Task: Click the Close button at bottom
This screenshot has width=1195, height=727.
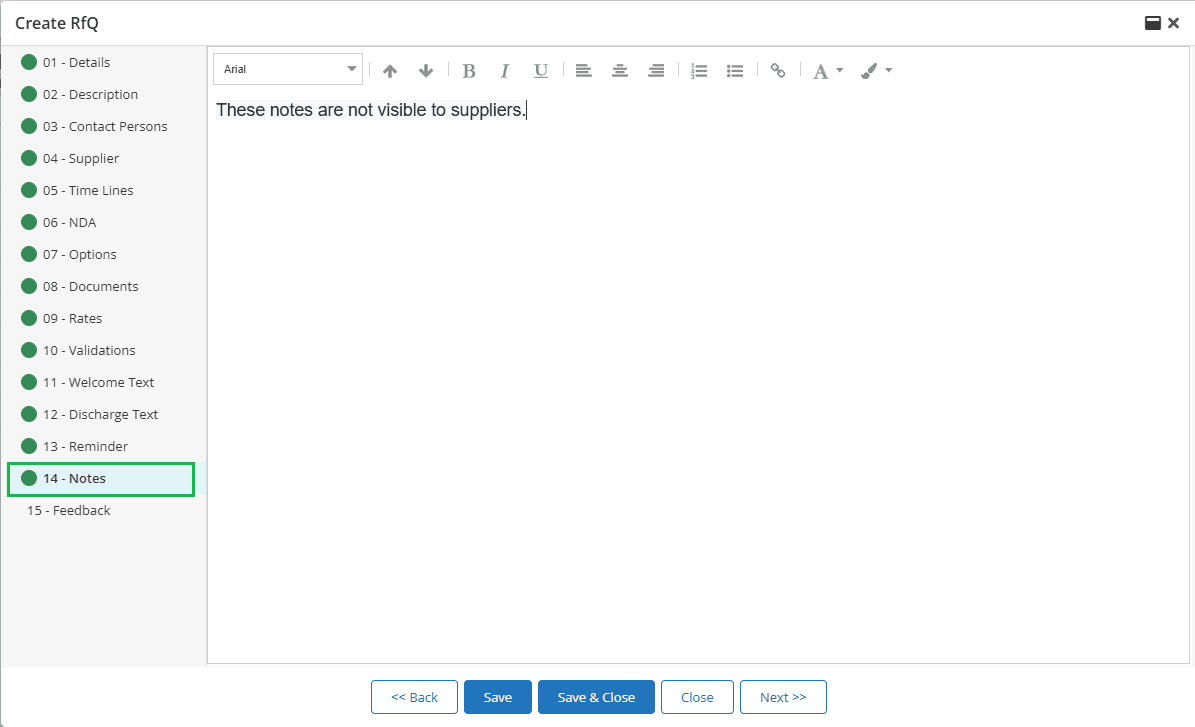Action: pyautogui.click(x=697, y=697)
